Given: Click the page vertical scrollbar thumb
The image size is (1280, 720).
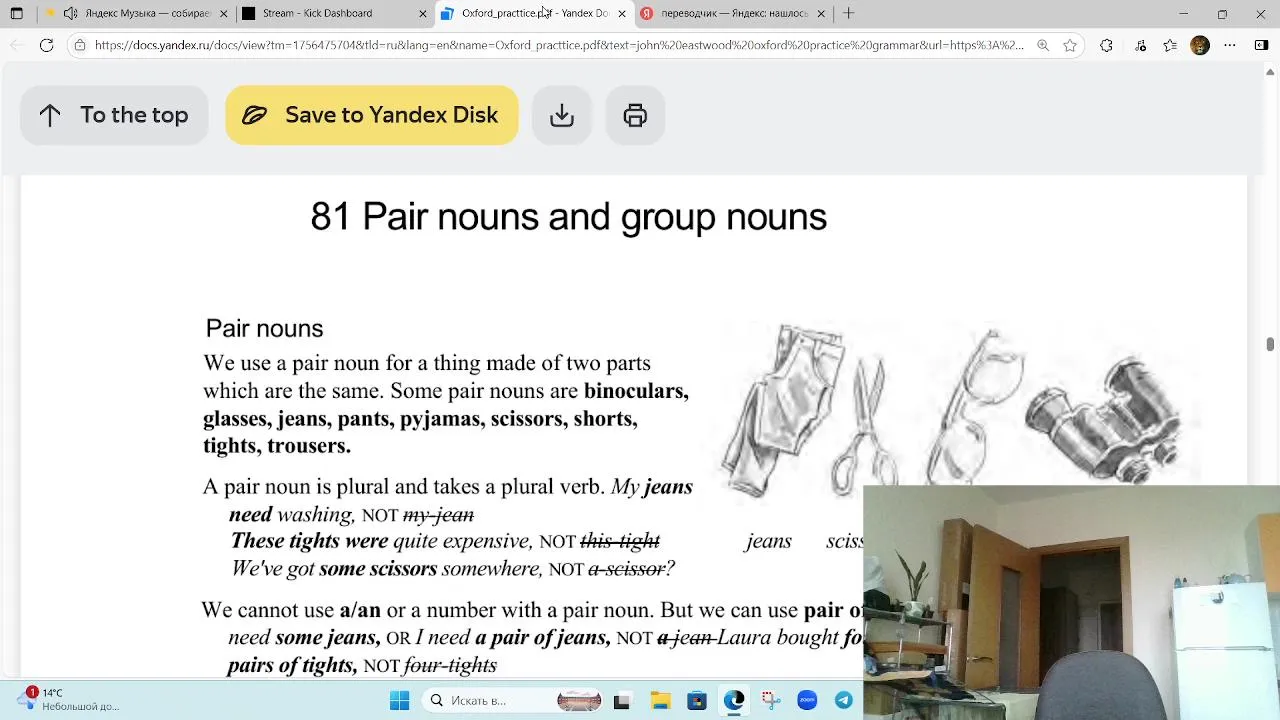Looking at the screenshot, I should pyautogui.click(x=1270, y=345).
